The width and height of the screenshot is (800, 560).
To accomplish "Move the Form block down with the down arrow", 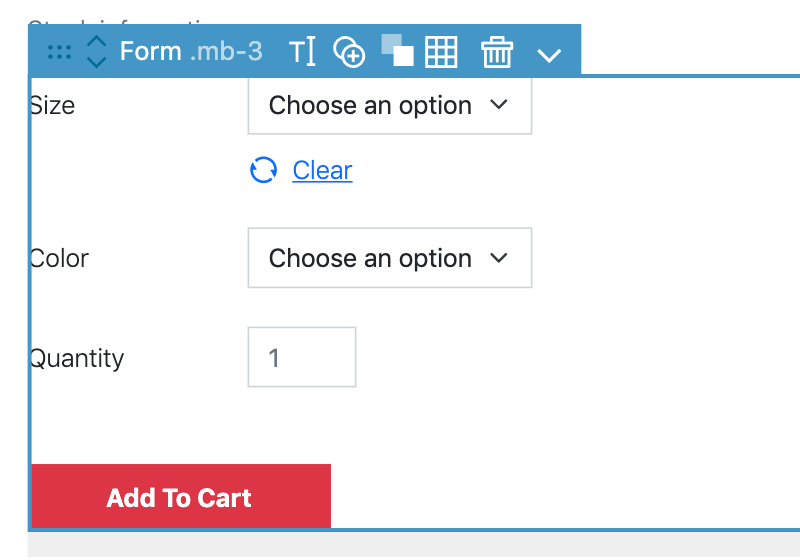I will click(x=96, y=62).
